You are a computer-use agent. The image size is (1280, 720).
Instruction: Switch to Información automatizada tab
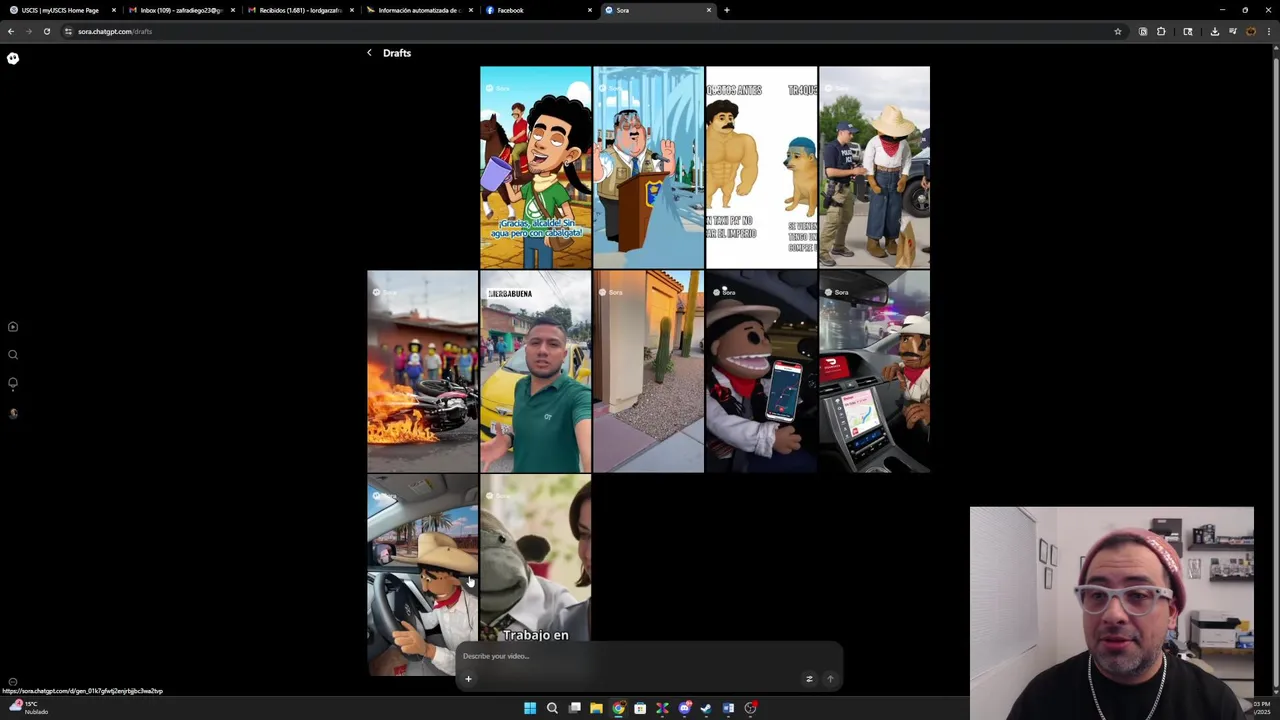[x=418, y=10]
